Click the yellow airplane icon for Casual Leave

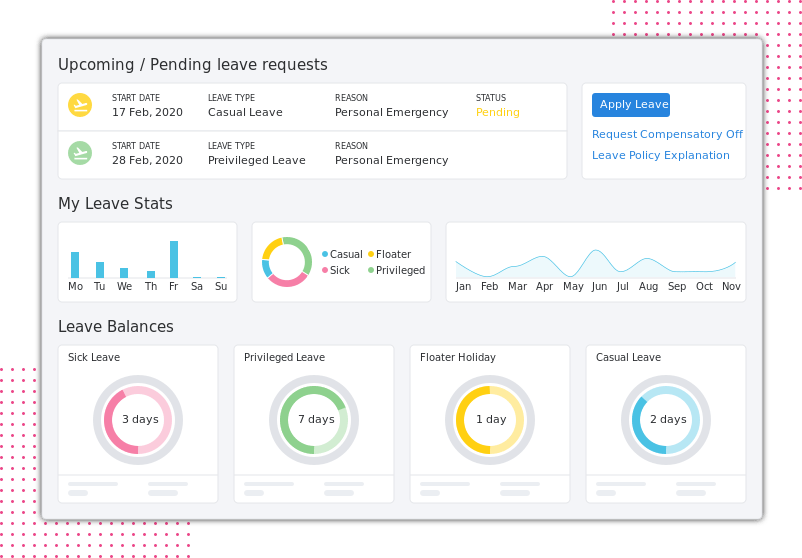click(80, 105)
